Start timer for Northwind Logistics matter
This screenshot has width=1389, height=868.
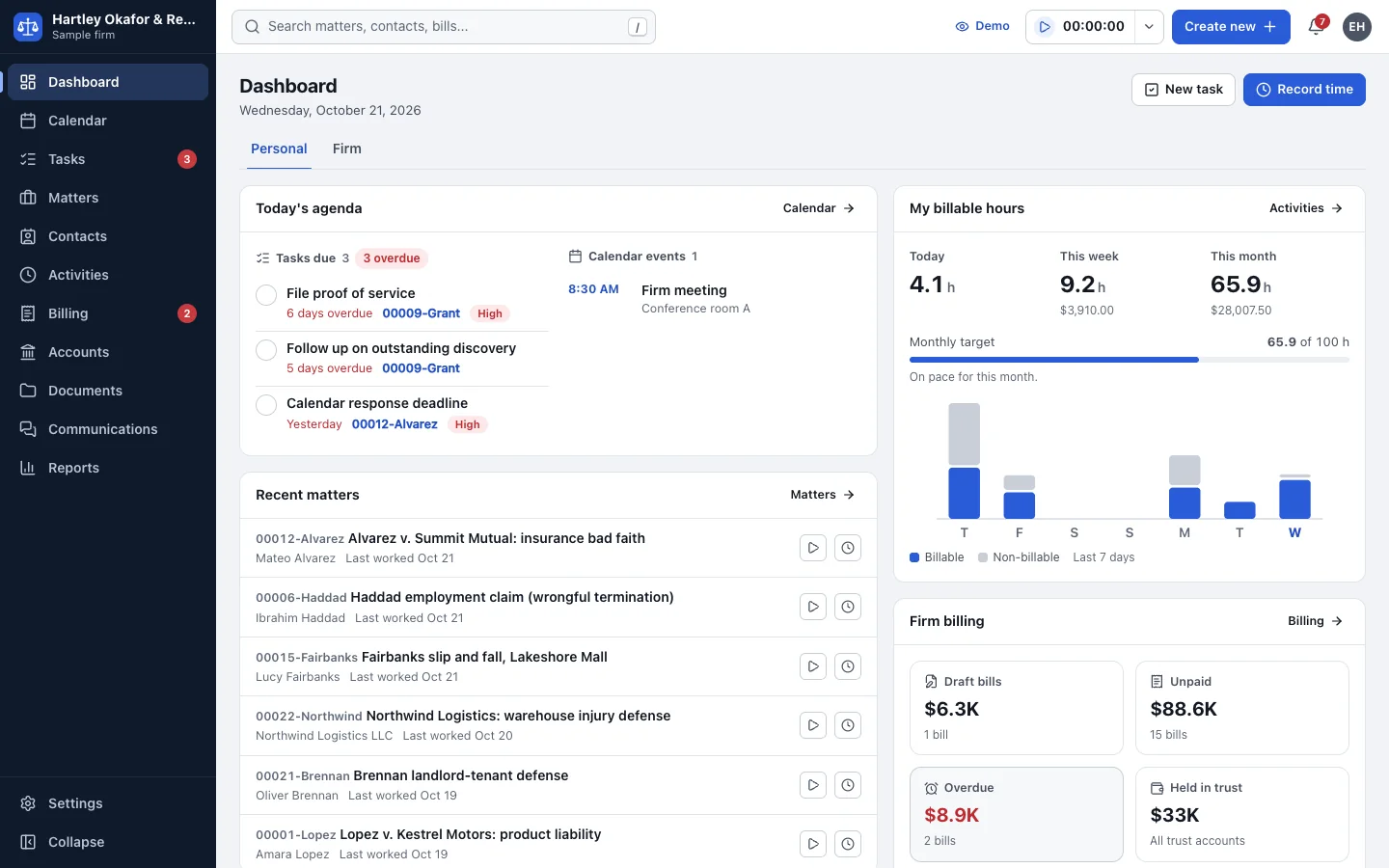pyautogui.click(x=813, y=725)
